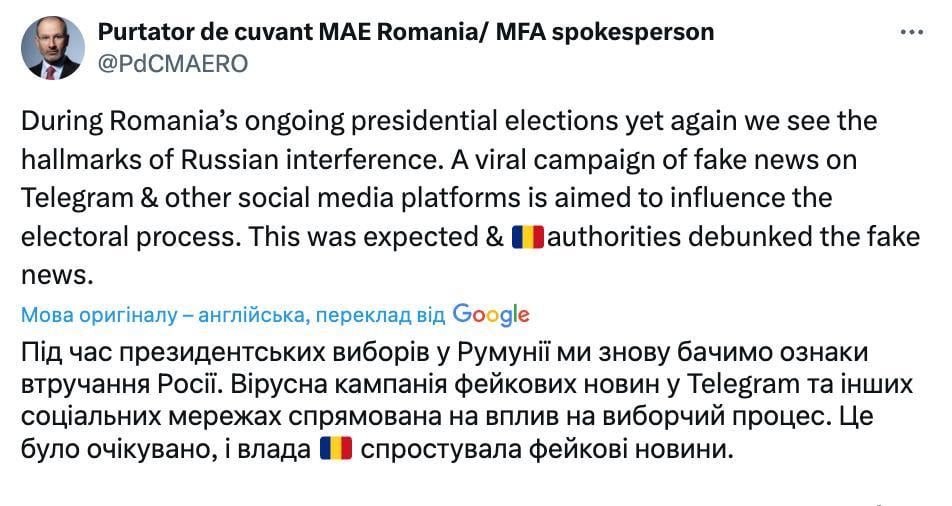Click 'соціальних мережах' in the translated text
952x506 pixels.
151,417
